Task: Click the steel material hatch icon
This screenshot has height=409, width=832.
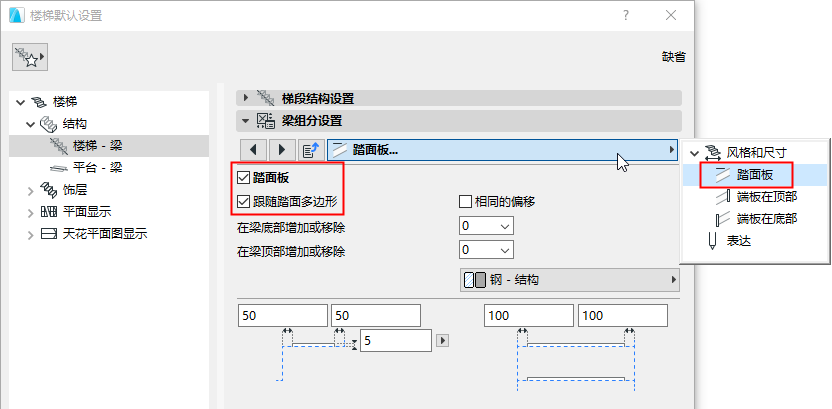Action: (x=475, y=280)
